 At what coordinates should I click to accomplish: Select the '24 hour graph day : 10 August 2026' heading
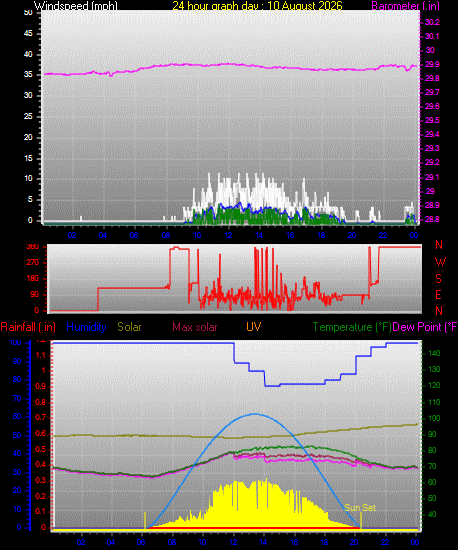tap(257, 6)
